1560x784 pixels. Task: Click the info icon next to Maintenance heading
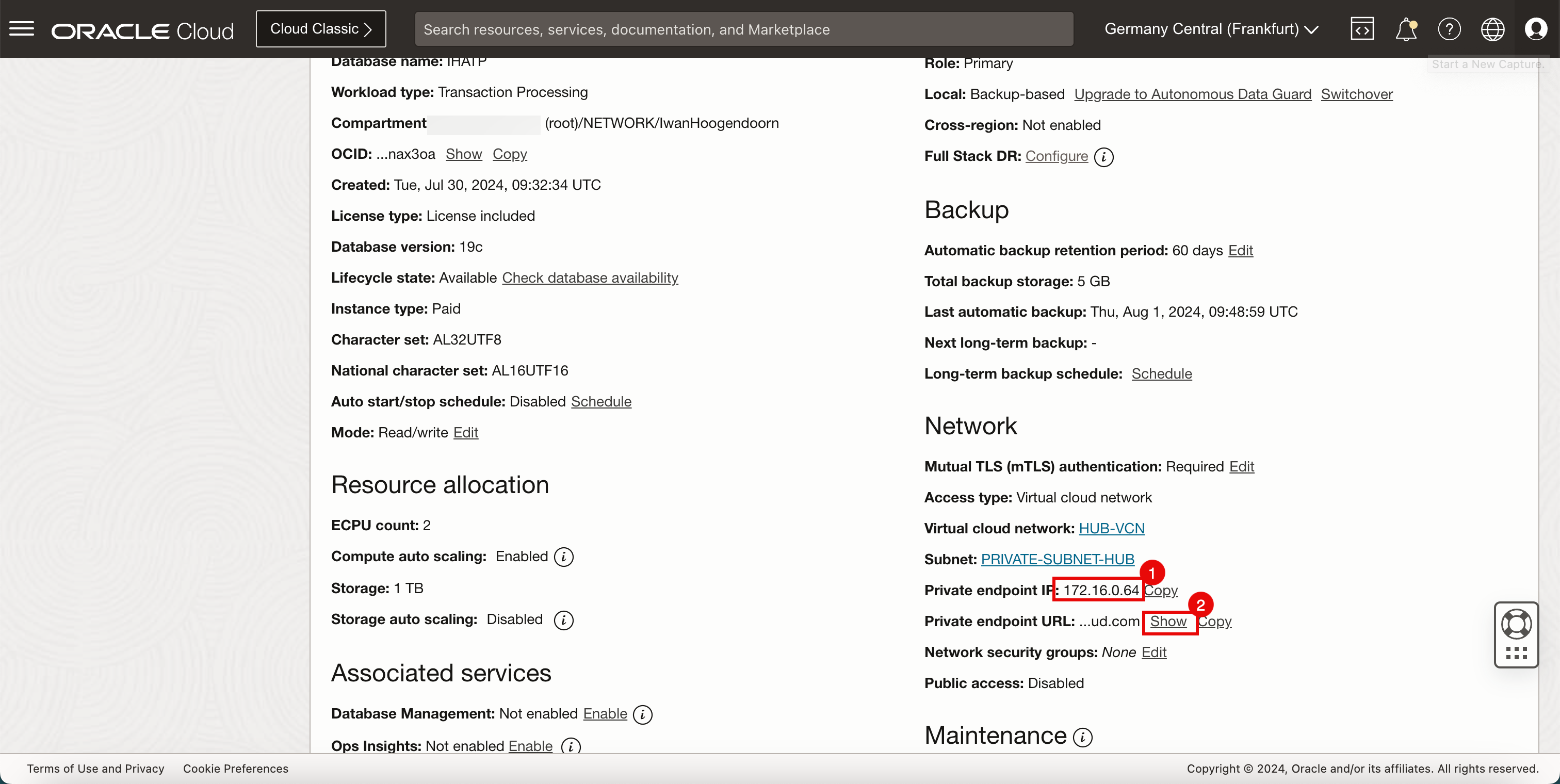click(1083, 737)
